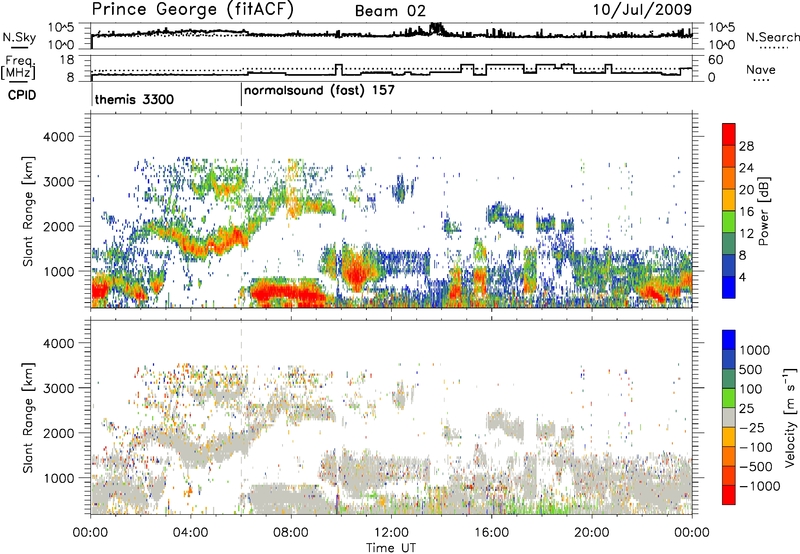
Task: Click the "normalsound (fast) 157" text
Action: point(319,91)
